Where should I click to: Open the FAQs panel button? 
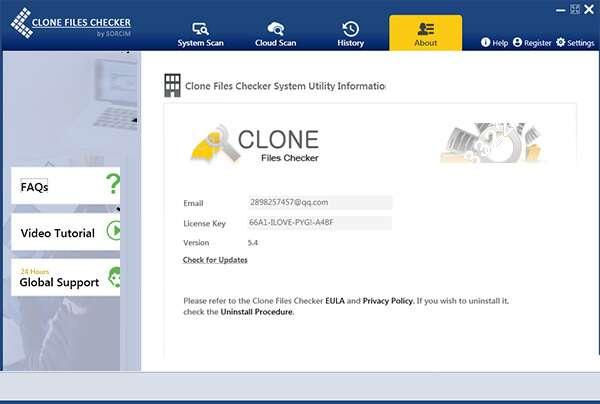65,186
